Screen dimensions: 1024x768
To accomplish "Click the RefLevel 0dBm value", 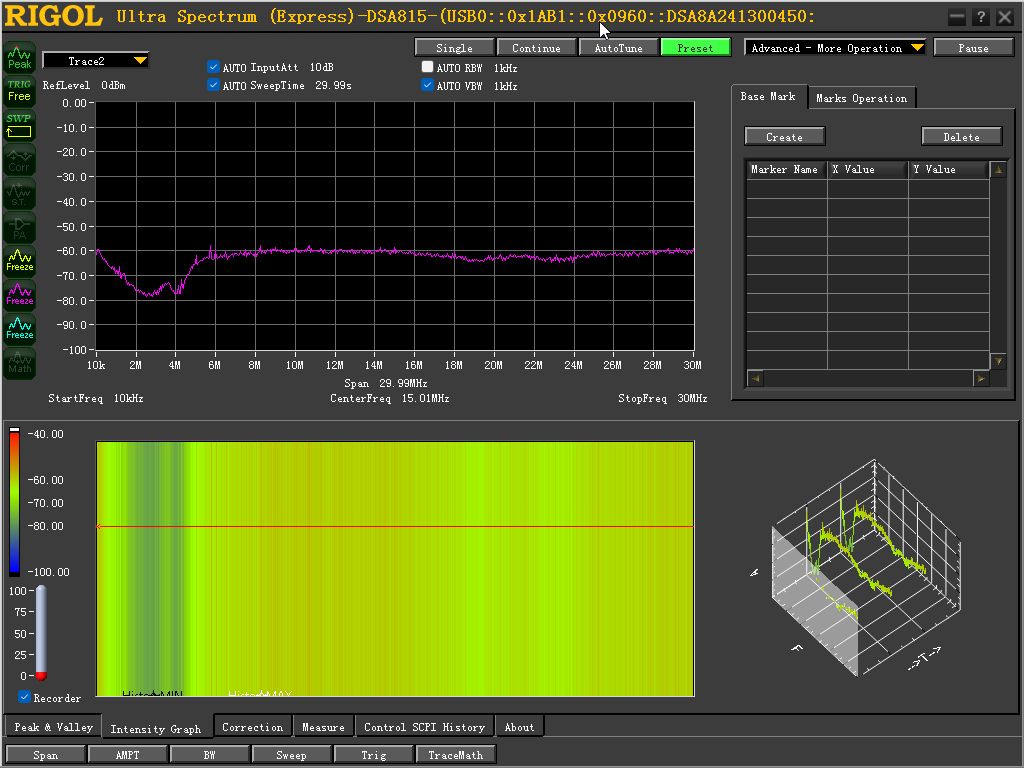I will (113, 86).
